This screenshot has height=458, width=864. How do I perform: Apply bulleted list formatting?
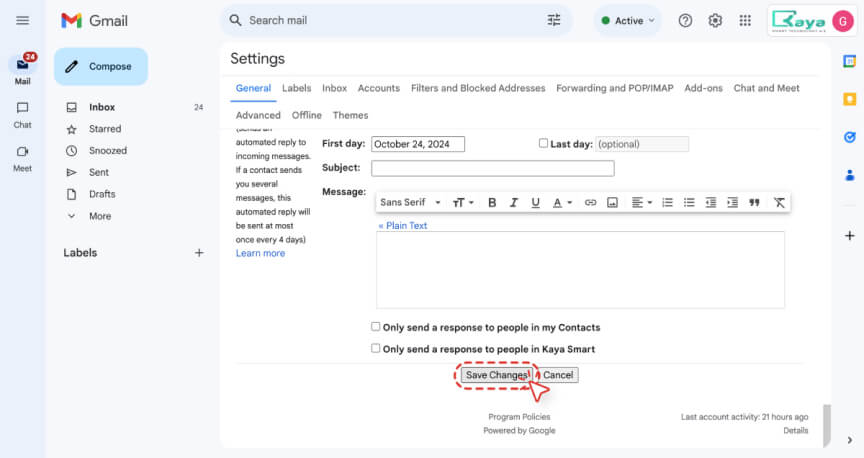pyautogui.click(x=689, y=203)
